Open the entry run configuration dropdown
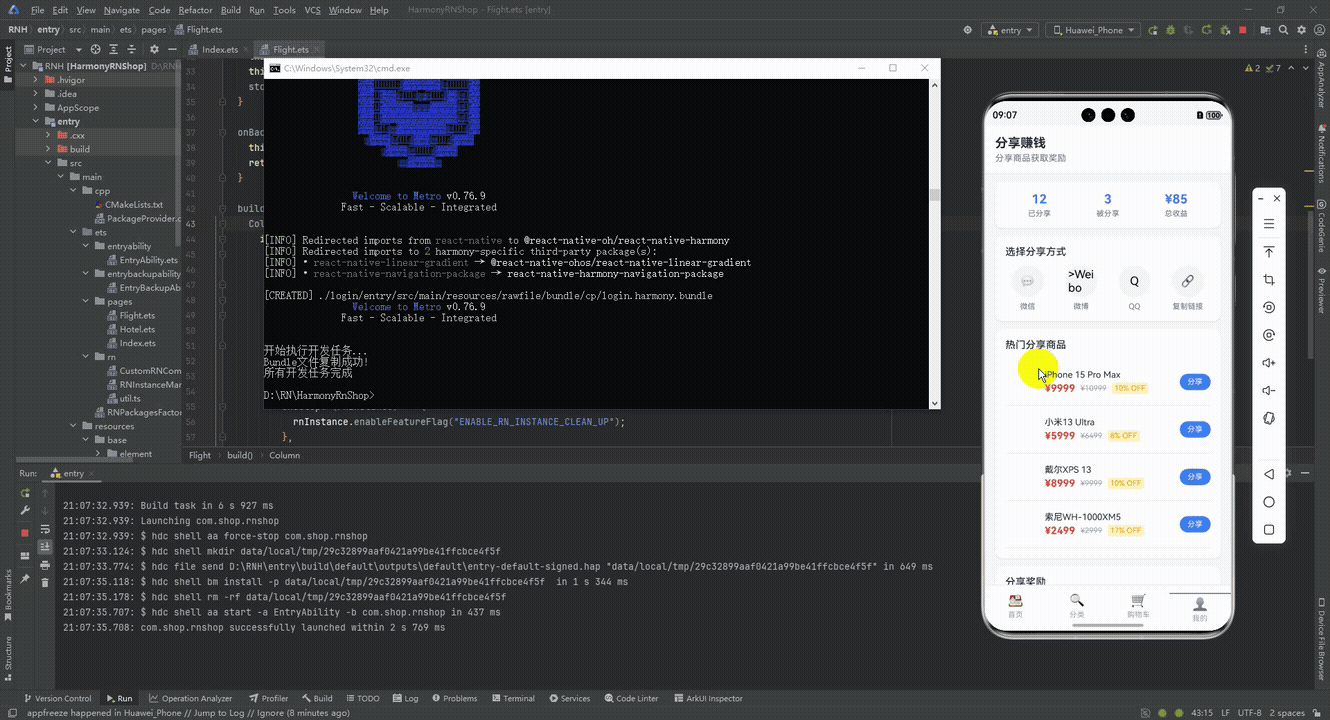 (x=1009, y=30)
